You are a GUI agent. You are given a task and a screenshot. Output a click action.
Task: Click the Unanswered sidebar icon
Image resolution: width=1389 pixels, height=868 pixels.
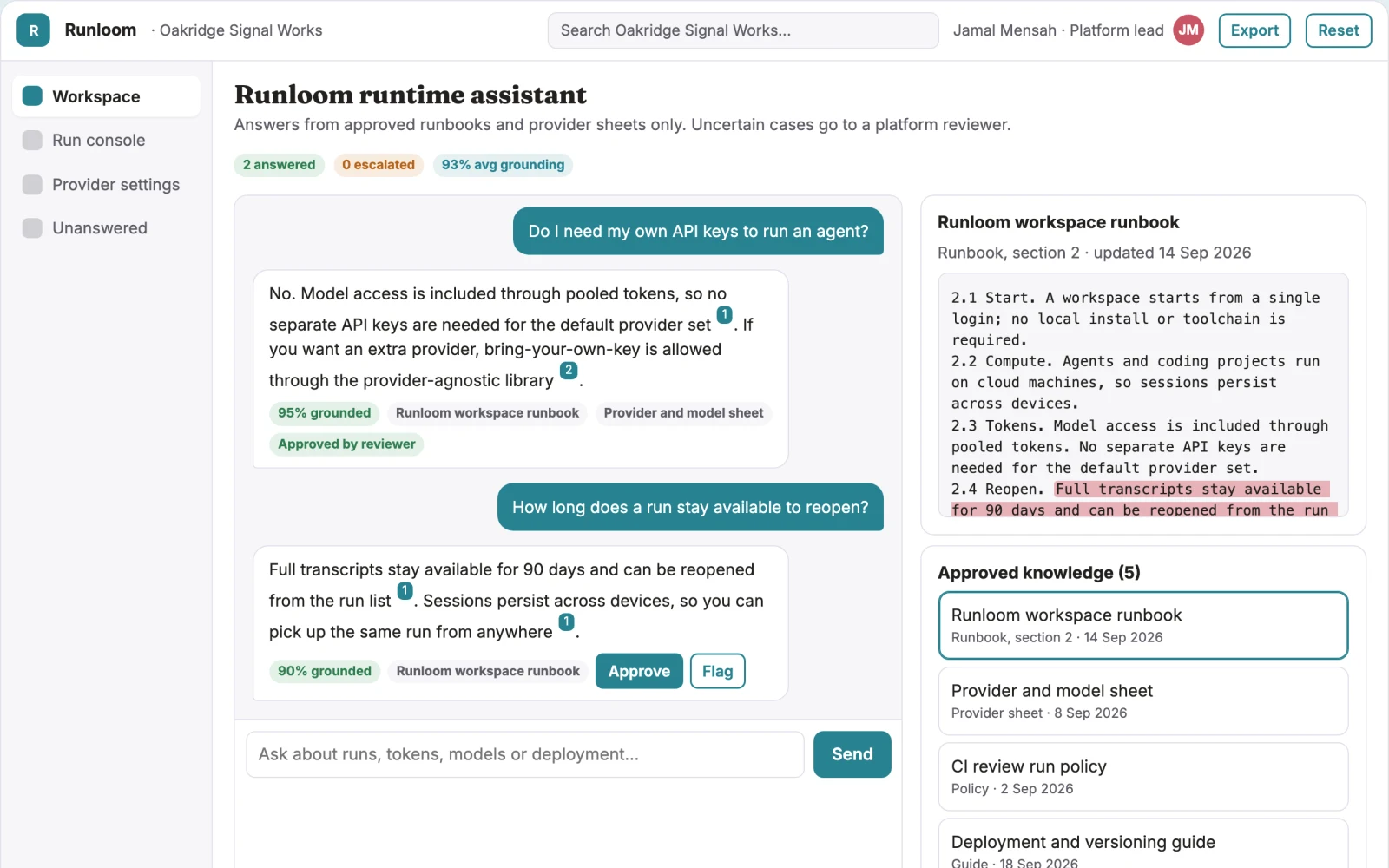[x=32, y=228]
